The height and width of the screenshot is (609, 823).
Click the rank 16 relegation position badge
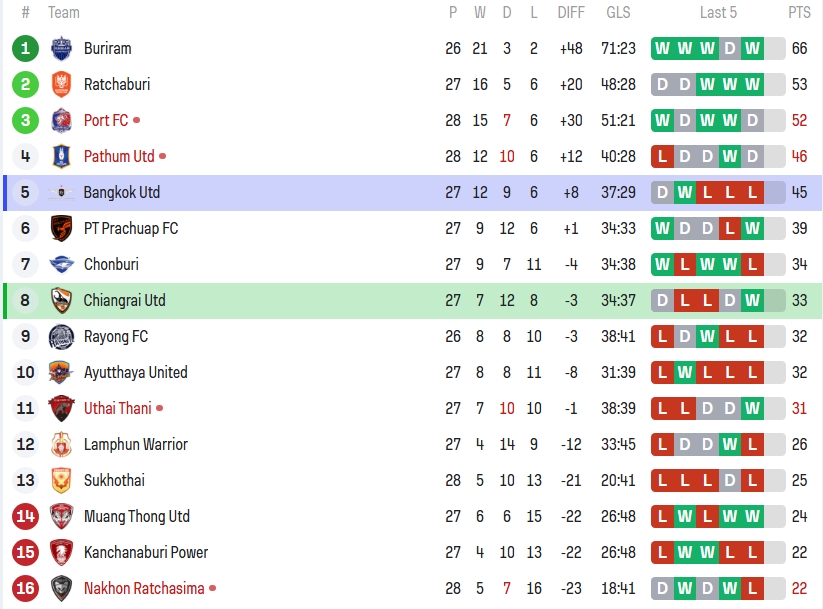tap(26, 588)
